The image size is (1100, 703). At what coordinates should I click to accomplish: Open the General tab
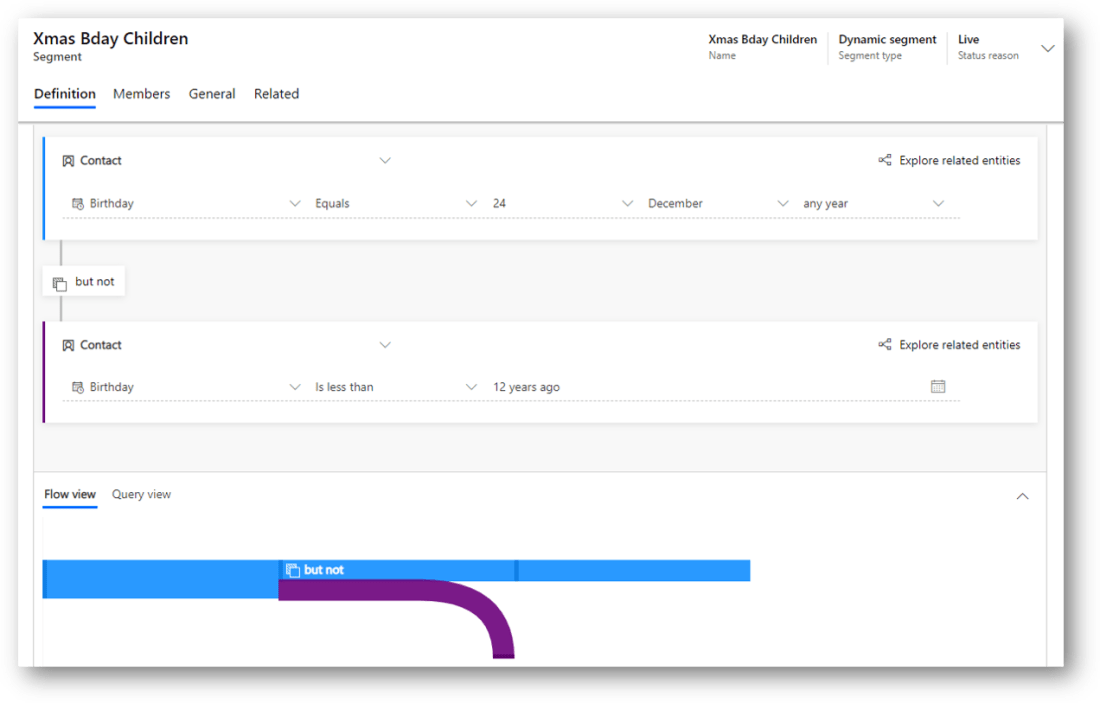pos(212,94)
